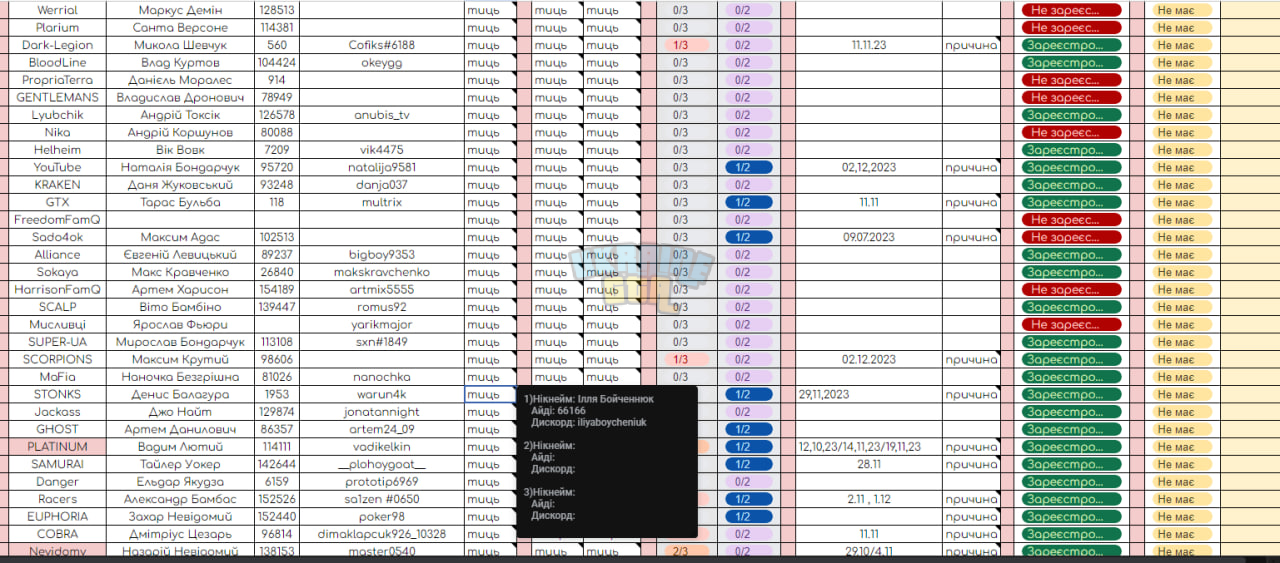This screenshot has height=563, width=1280.
Task: Click the Discord cell dimaklapcuk926_10328
Action: pos(382,534)
